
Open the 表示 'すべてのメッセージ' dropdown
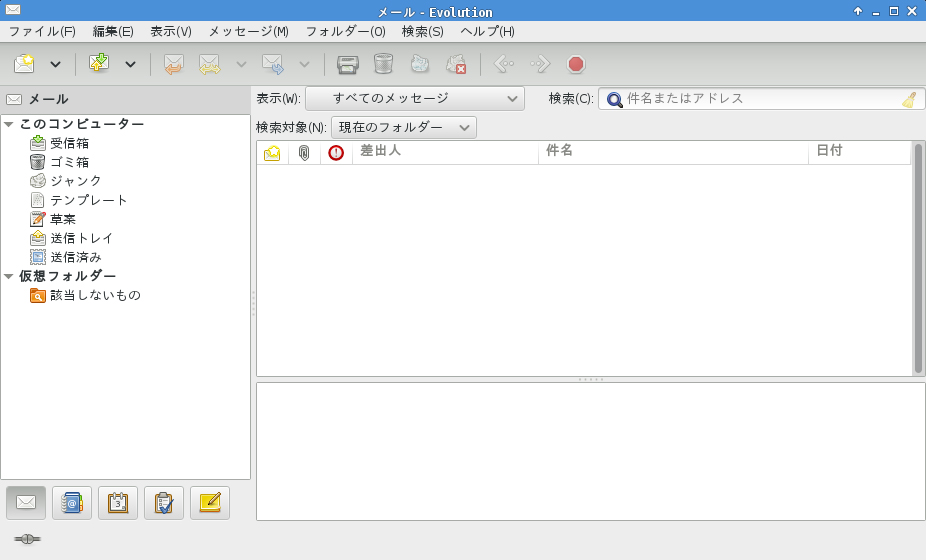414,98
